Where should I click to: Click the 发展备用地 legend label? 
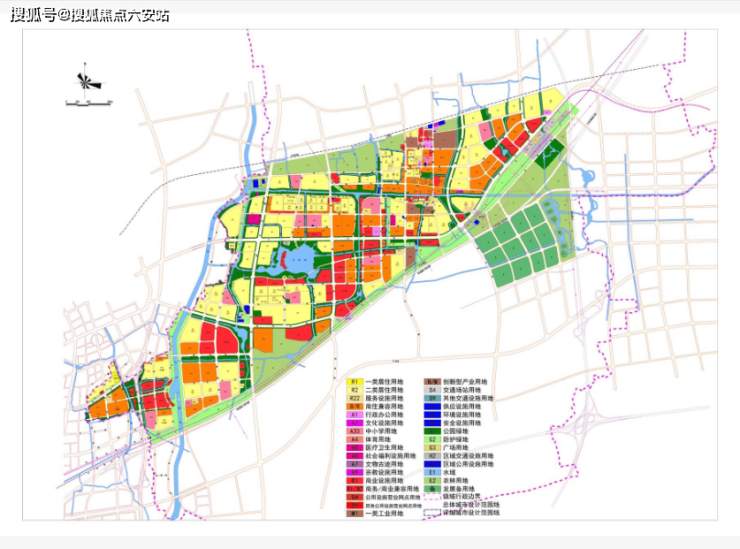tap(459, 489)
